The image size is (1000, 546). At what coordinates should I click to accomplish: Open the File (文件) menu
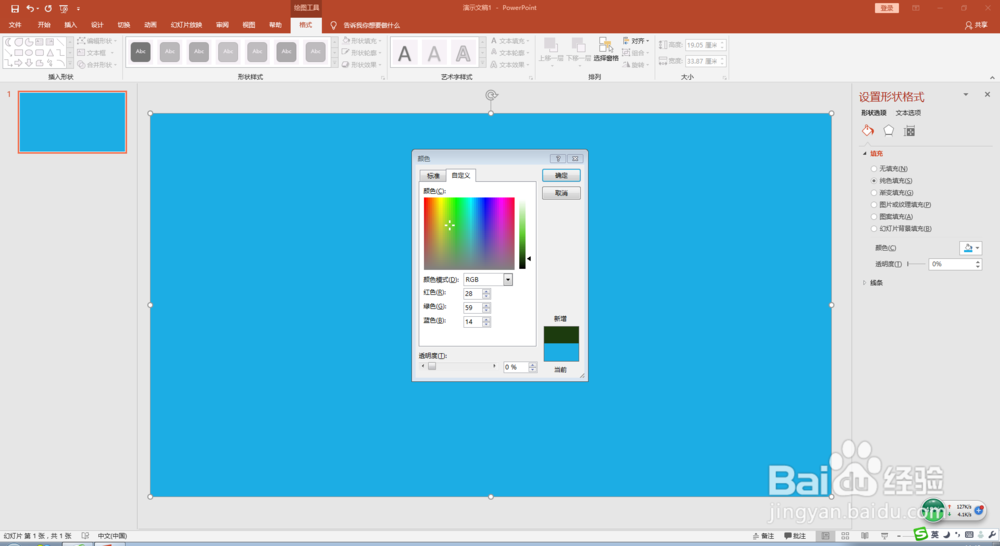tap(15, 25)
